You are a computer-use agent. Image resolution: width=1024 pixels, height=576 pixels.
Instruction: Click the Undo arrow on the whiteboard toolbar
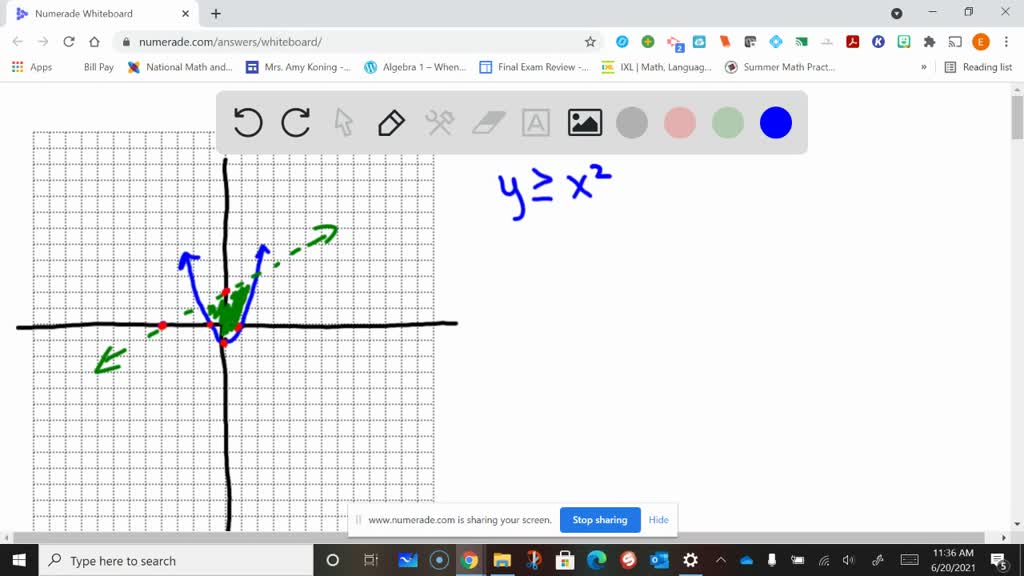pos(247,122)
